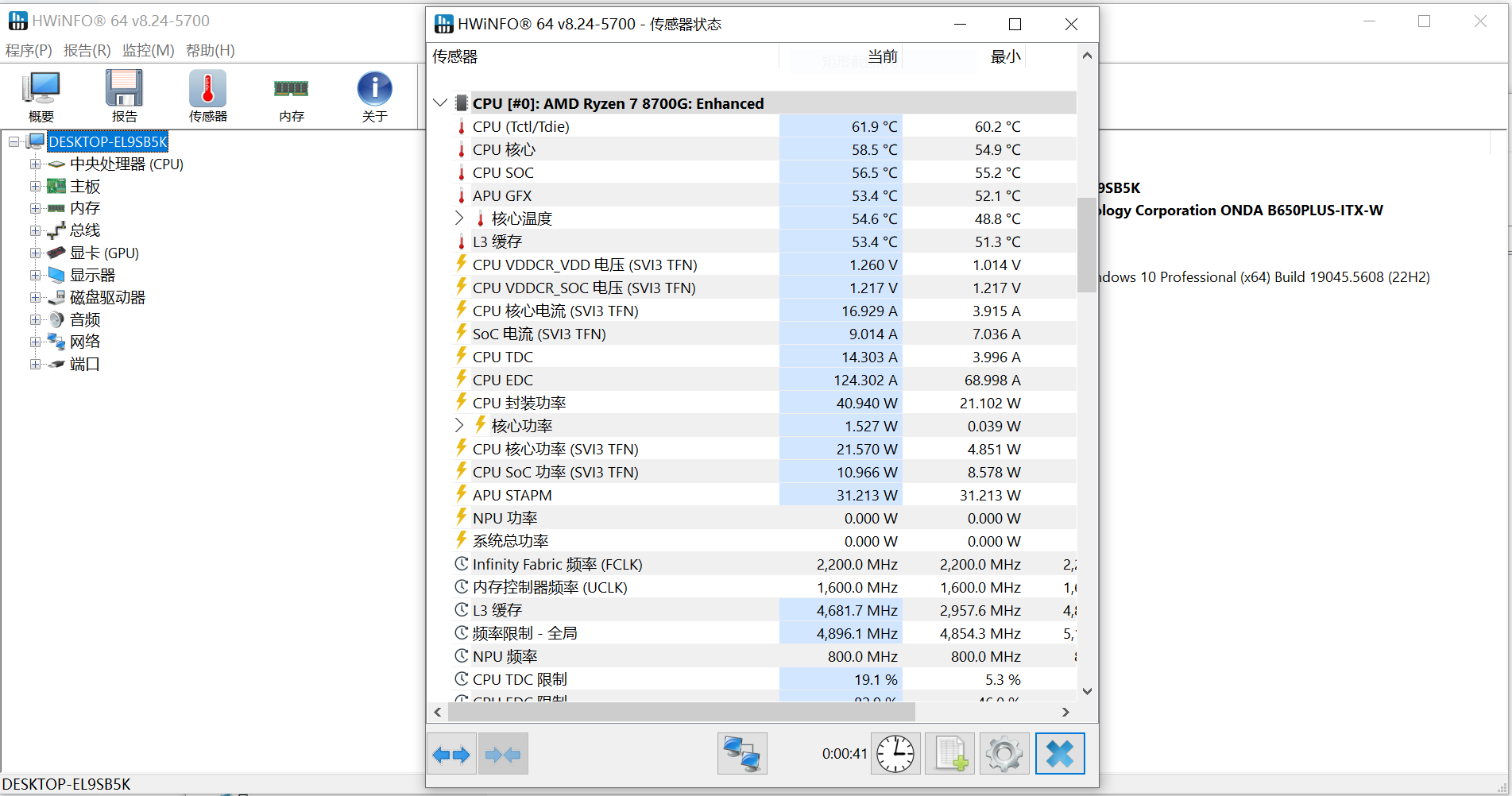Click the 61.9 °C current value
The image size is (1512, 796).
click(875, 126)
